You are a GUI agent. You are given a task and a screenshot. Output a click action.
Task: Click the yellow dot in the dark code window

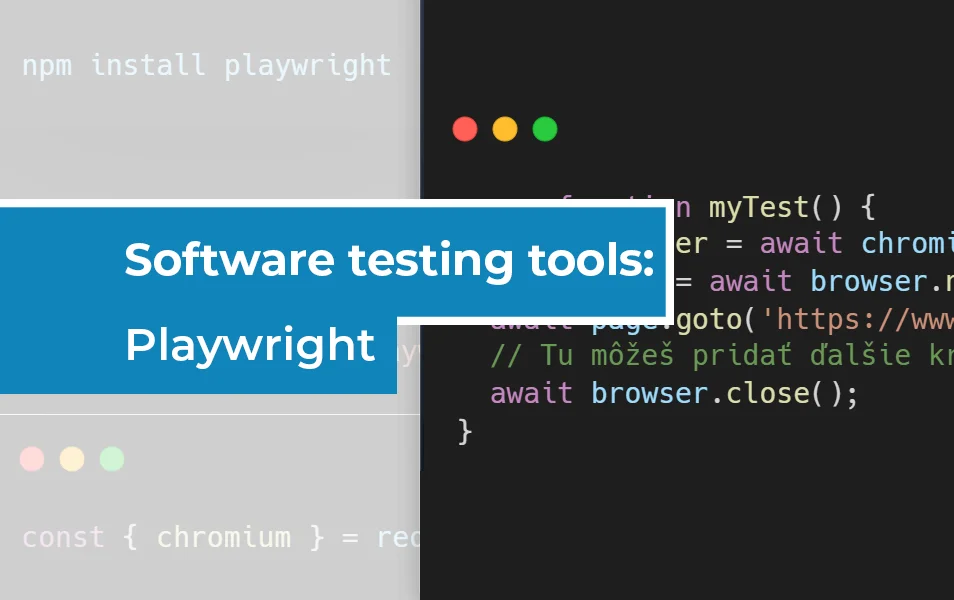pyautogui.click(x=505, y=129)
